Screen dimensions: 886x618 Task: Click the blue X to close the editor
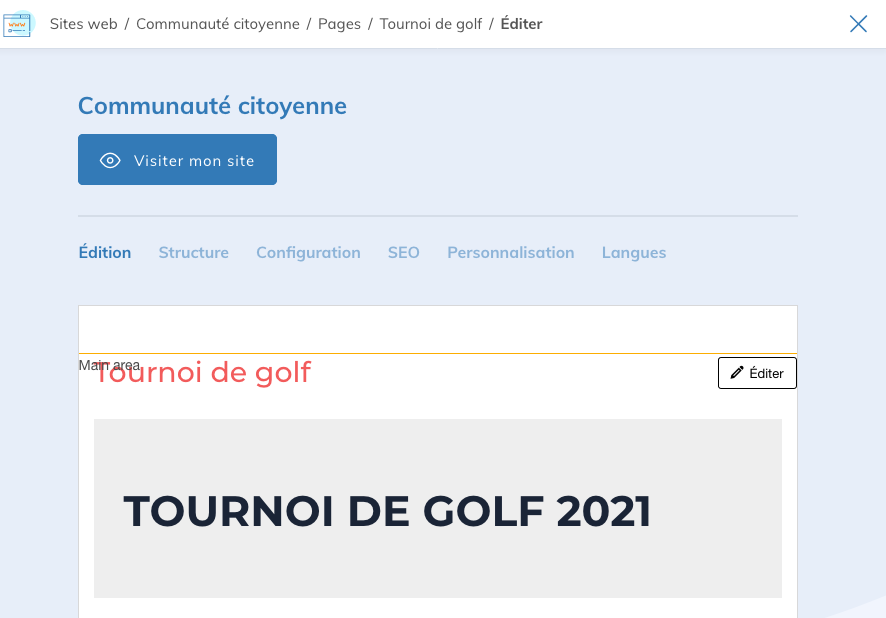coord(858,23)
